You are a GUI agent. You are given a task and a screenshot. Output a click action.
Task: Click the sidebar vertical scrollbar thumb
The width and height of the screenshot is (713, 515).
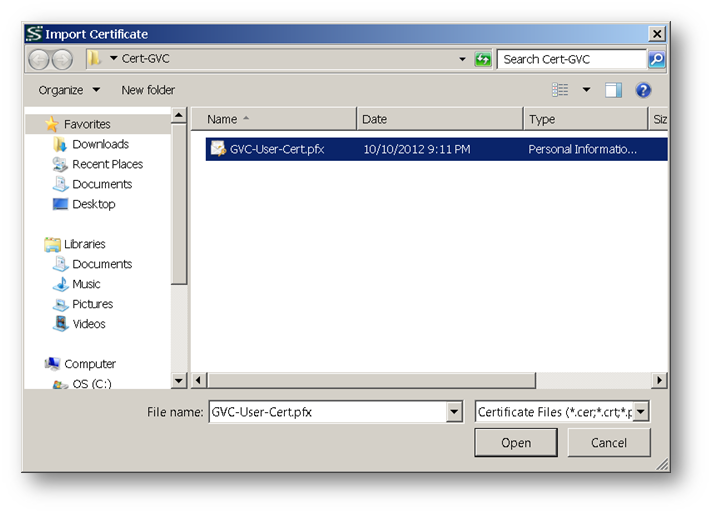pyautogui.click(x=179, y=204)
